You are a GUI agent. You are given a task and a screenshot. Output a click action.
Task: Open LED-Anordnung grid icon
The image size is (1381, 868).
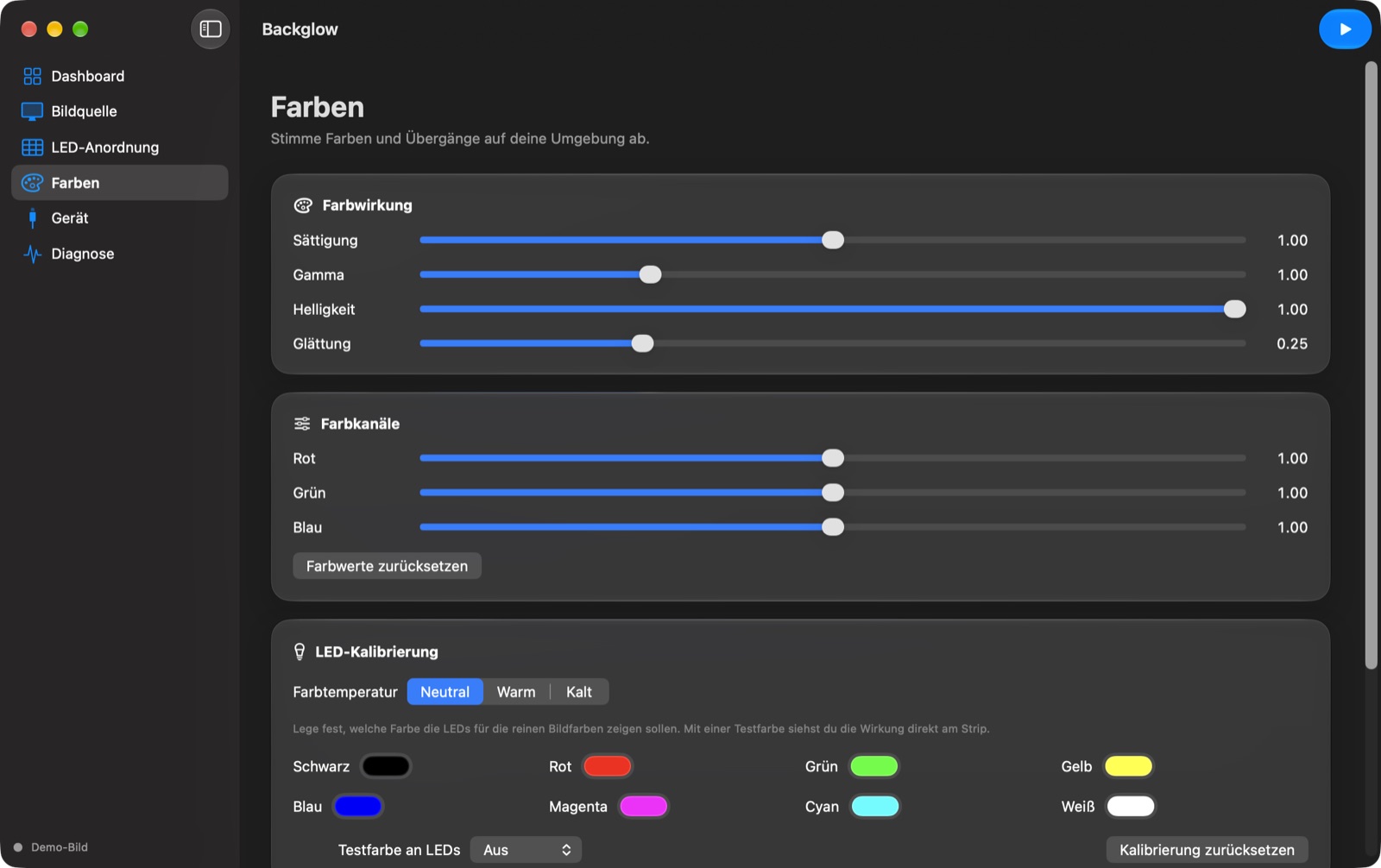(x=32, y=148)
